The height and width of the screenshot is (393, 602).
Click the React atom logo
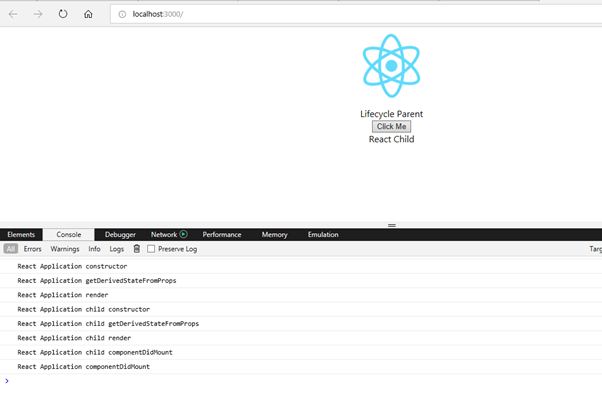(391, 66)
